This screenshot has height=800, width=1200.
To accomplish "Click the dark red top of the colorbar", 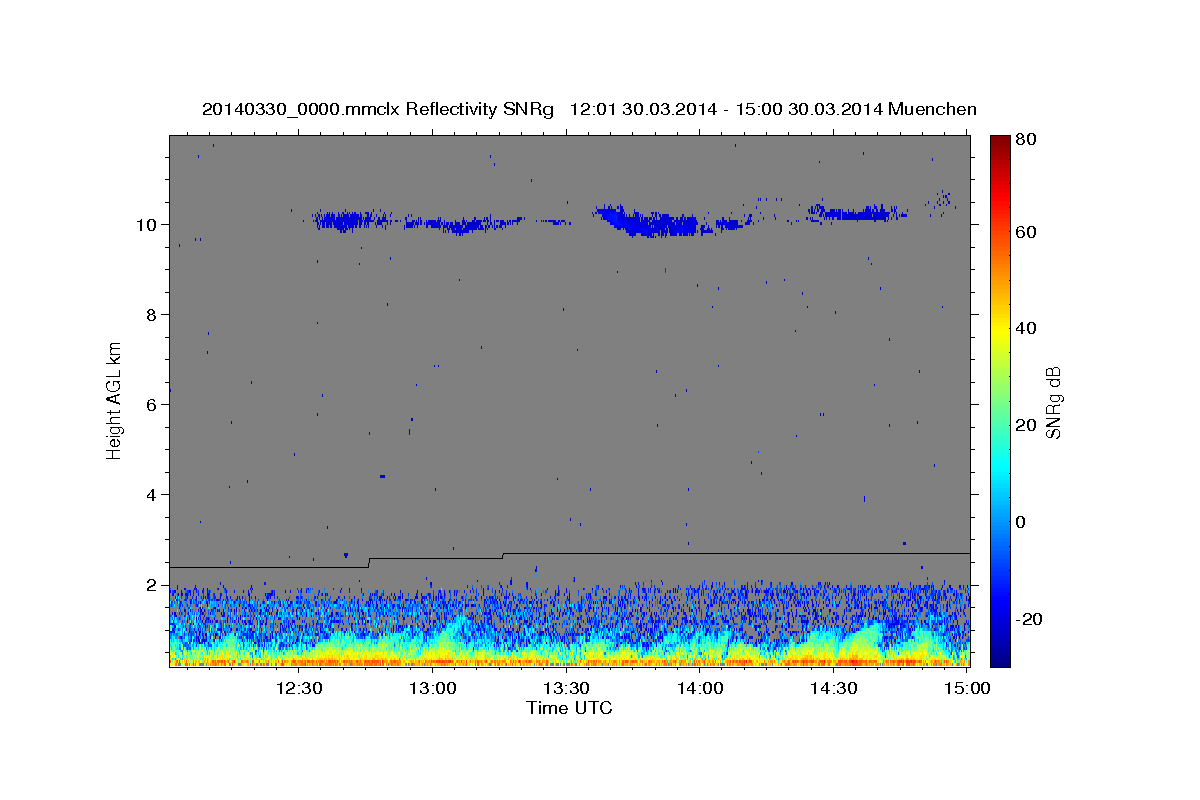I will pos(1000,143).
